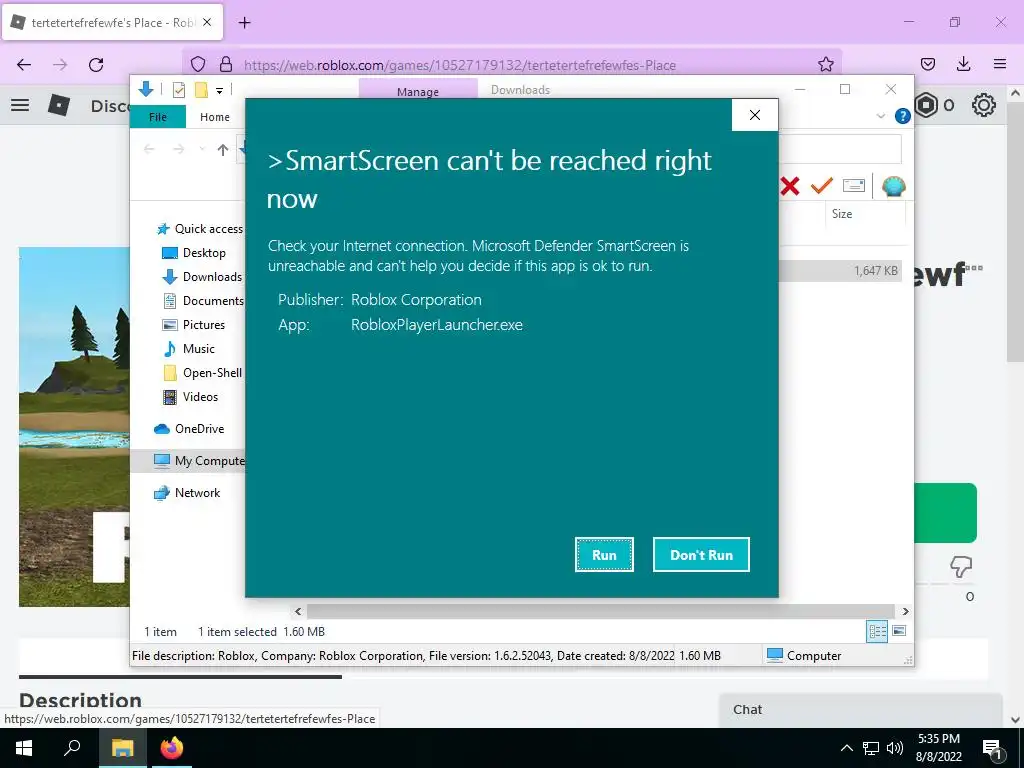Click the orange checkmark properties icon
The width and height of the screenshot is (1024, 768).
click(x=822, y=186)
